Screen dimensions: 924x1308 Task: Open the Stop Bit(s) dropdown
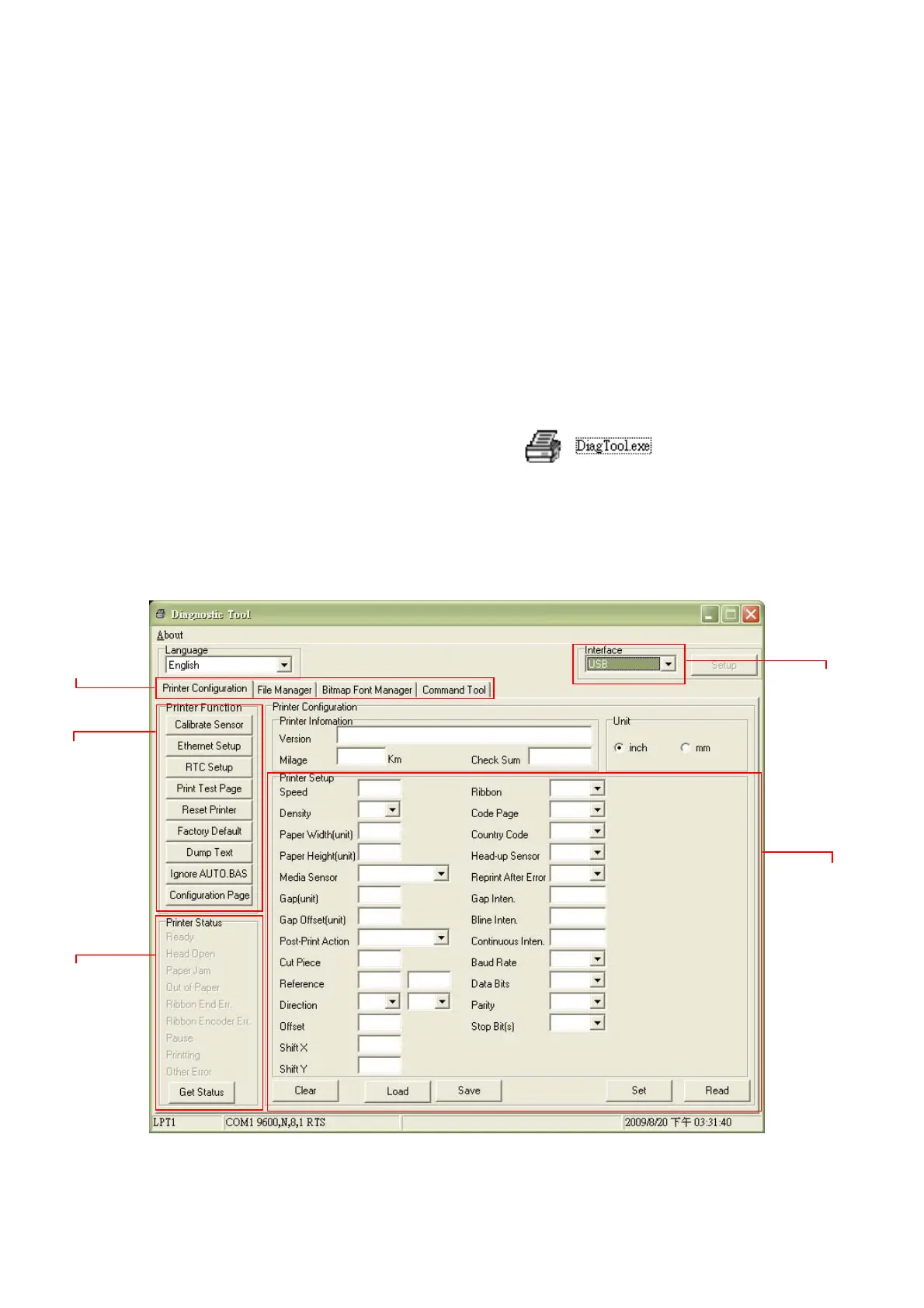coord(597,1023)
